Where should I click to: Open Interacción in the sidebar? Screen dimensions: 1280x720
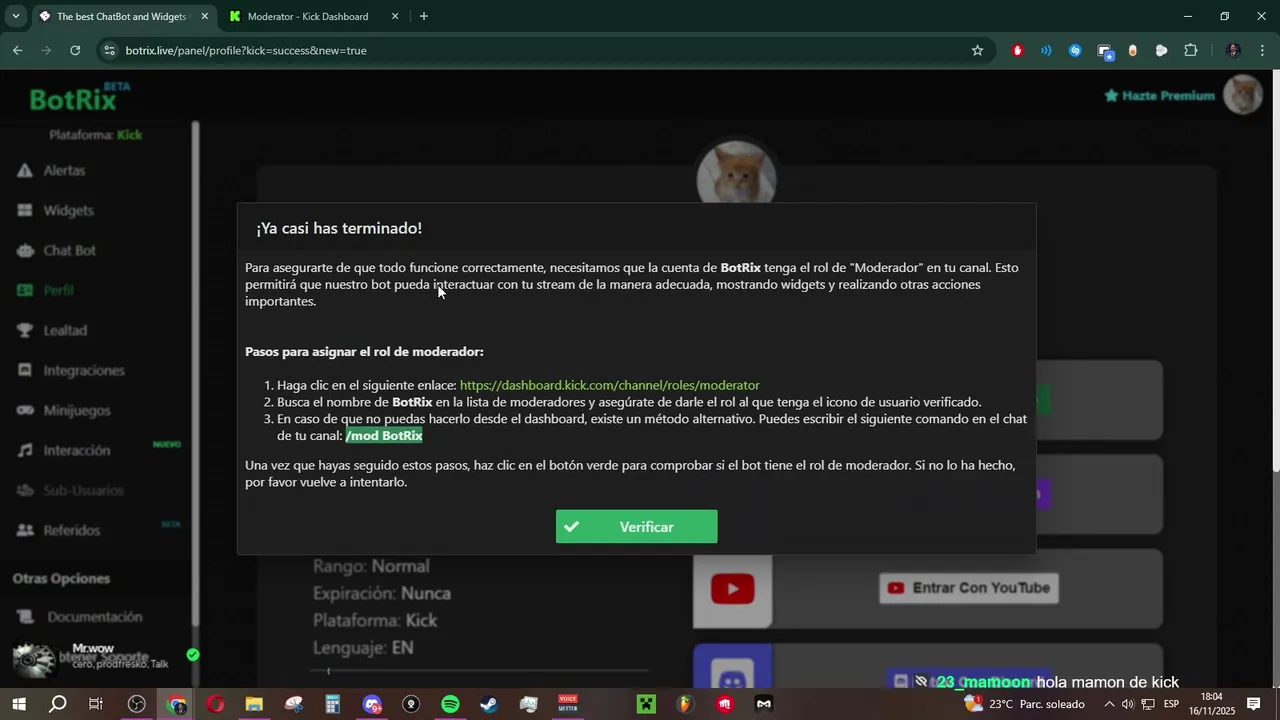[77, 451]
